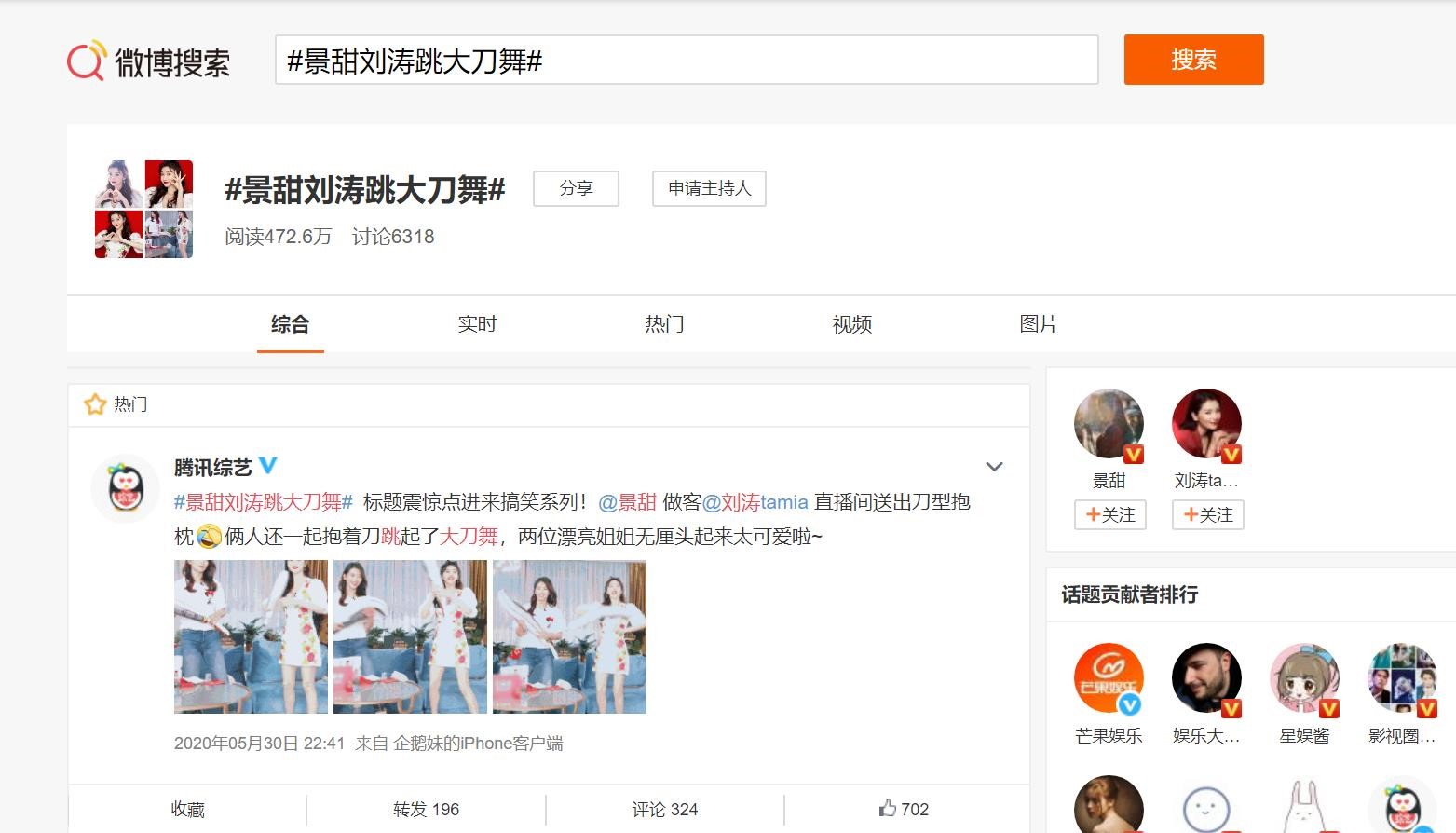Click the 申请主持人 button

click(x=709, y=188)
